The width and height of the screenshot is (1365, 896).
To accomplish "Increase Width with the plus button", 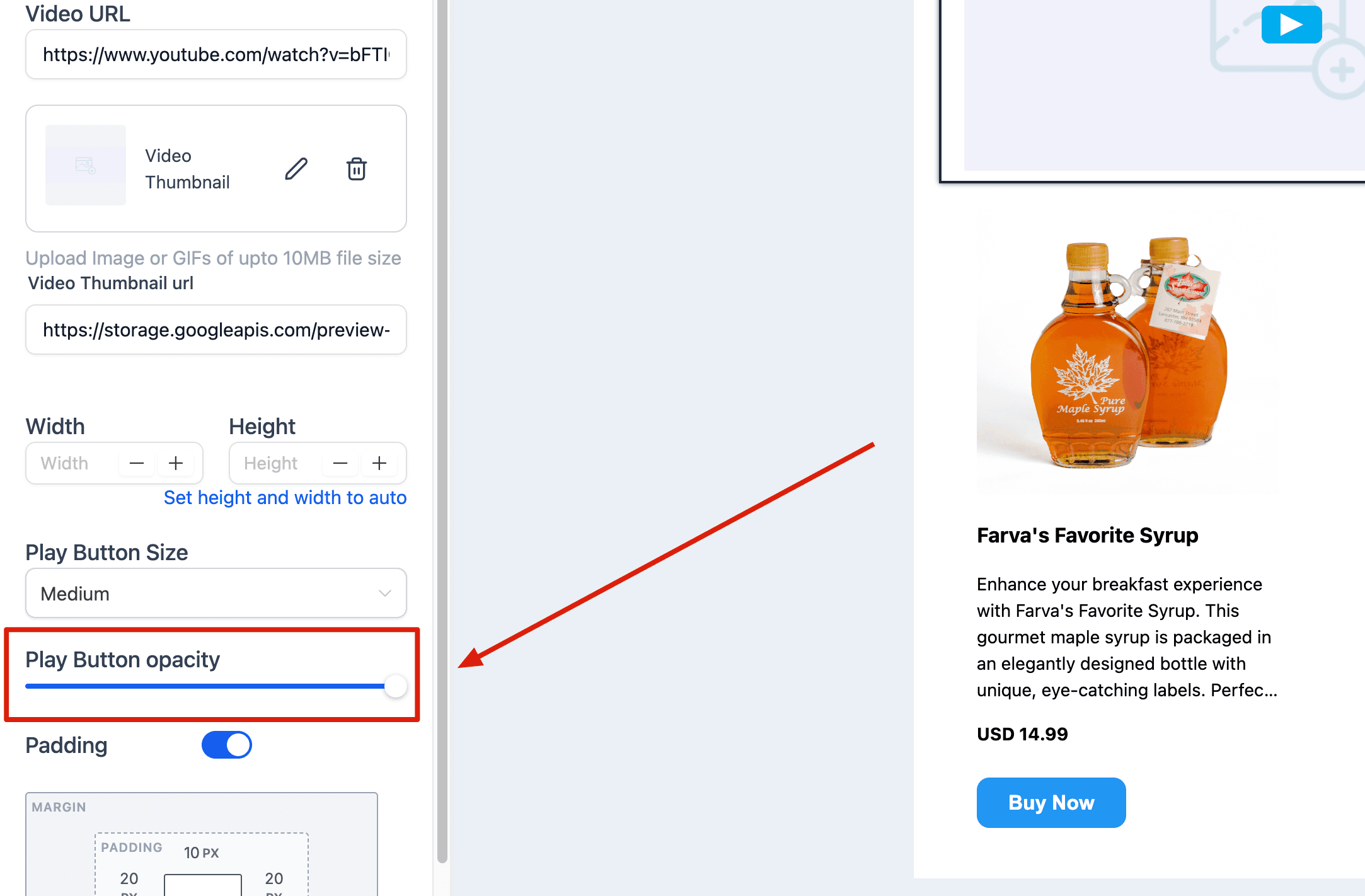I will [x=176, y=463].
